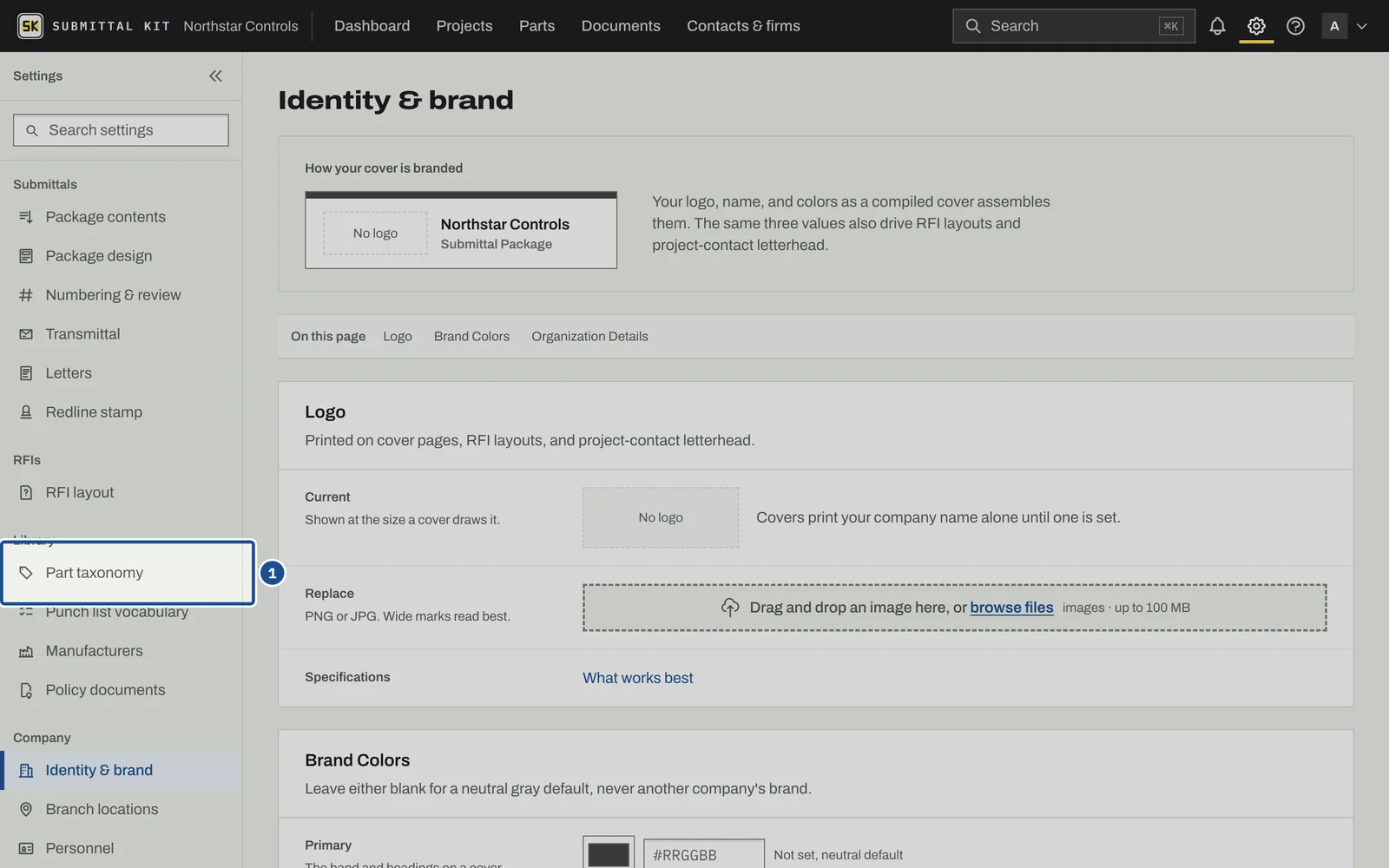1389x868 pixels.
Task: Click the Part taxonomy tag icon
Action: coord(26,573)
